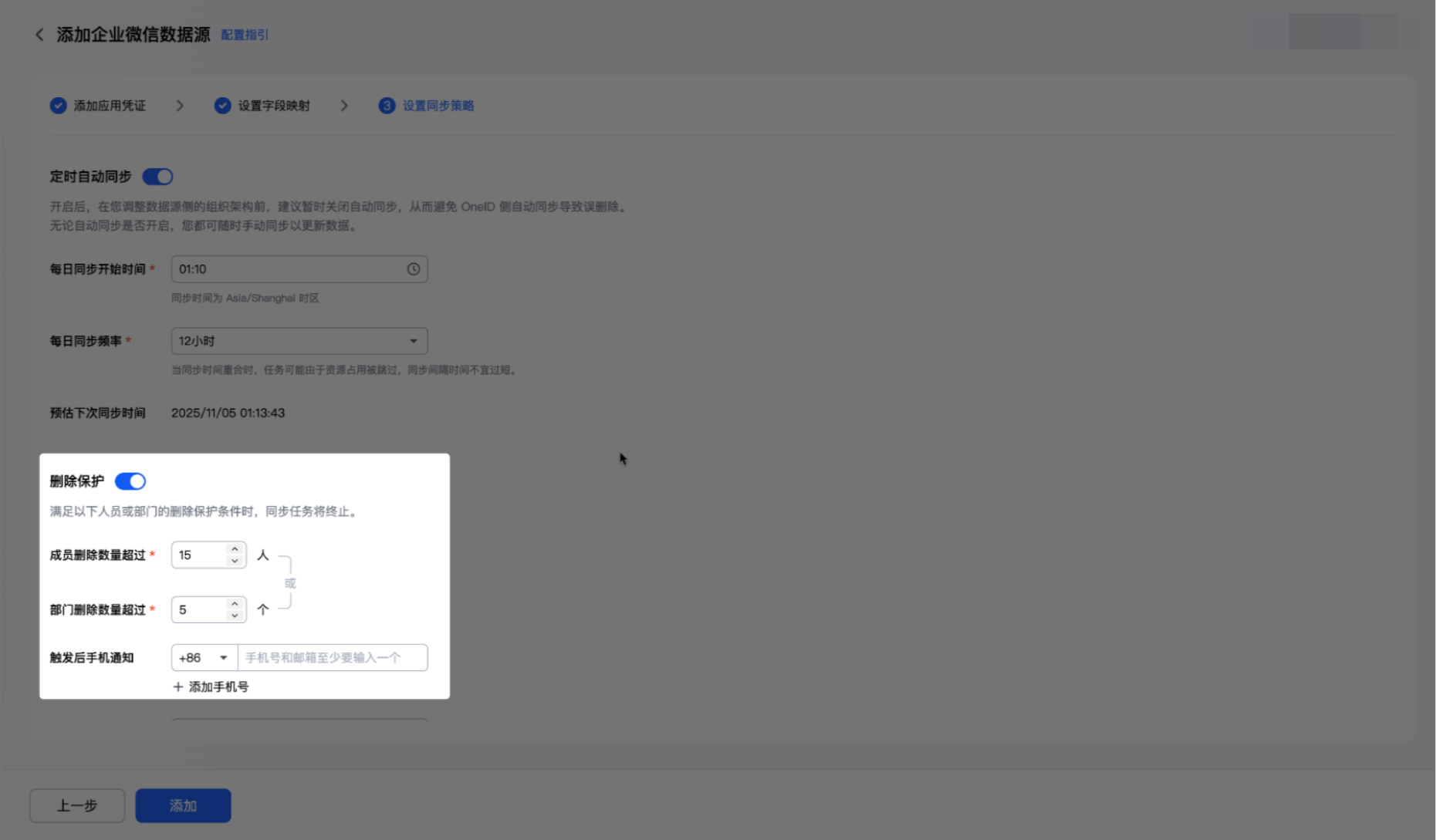This screenshot has height=840, width=1436.
Task: Focus the phone number input field
Action: (333, 658)
